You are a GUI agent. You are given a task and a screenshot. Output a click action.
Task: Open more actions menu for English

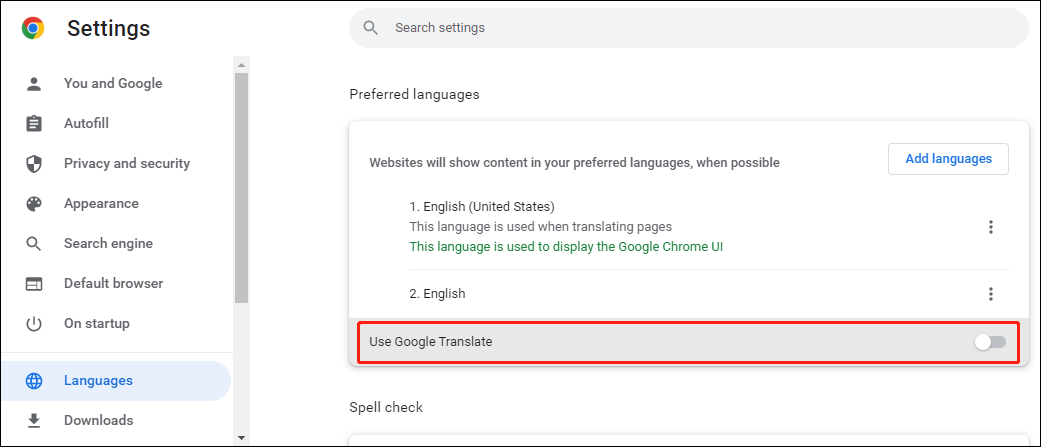(991, 294)
